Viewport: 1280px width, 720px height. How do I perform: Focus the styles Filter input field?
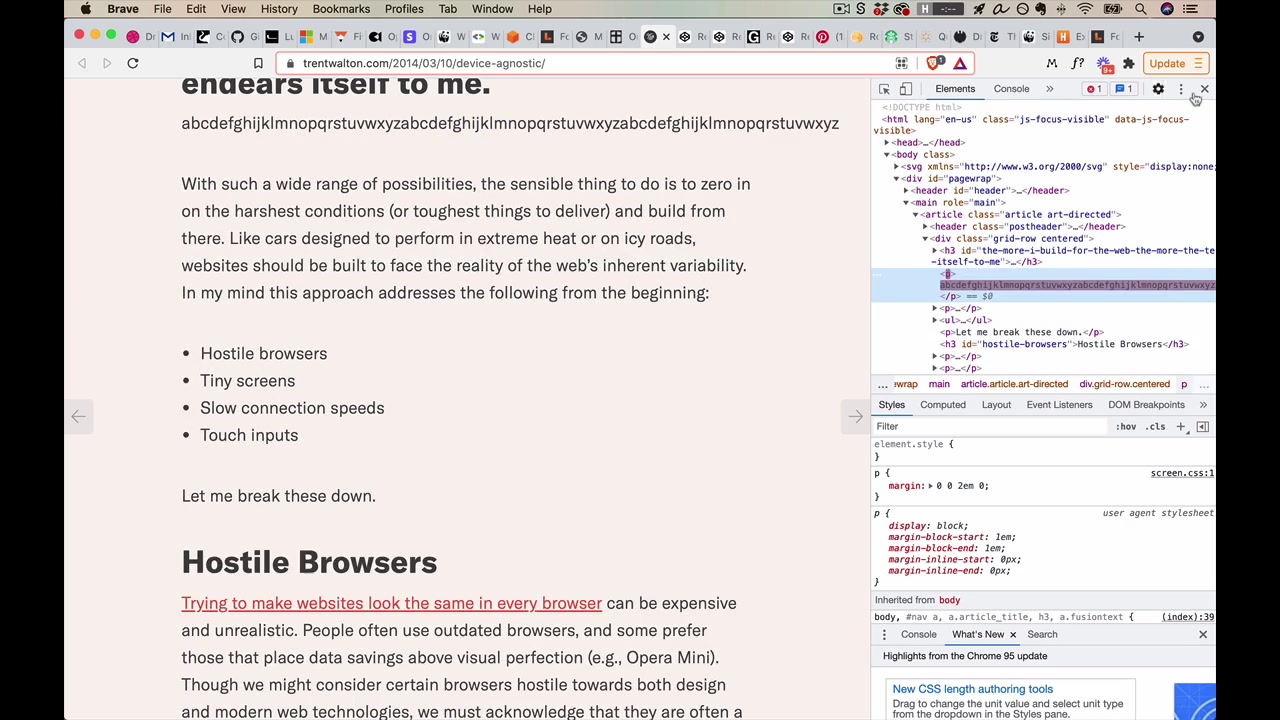[990, 427]
